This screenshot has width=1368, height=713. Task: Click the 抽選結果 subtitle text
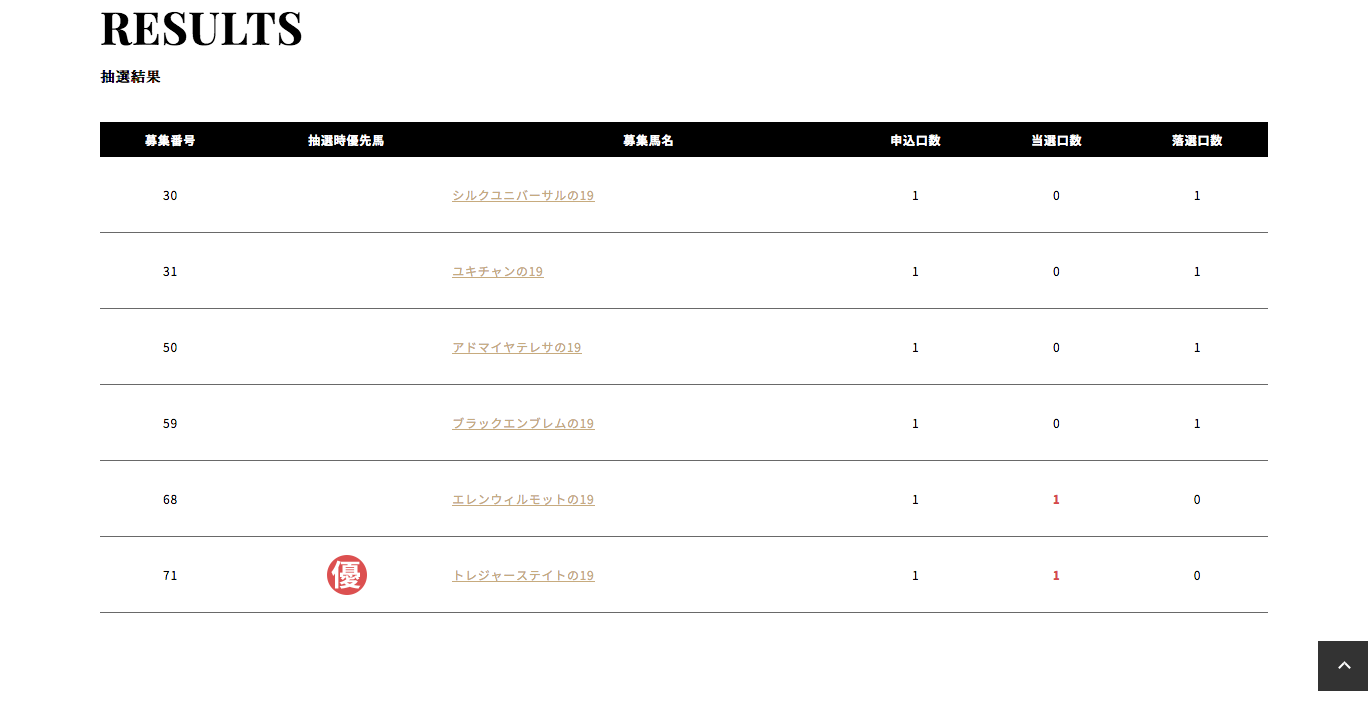tap(130, 77)
